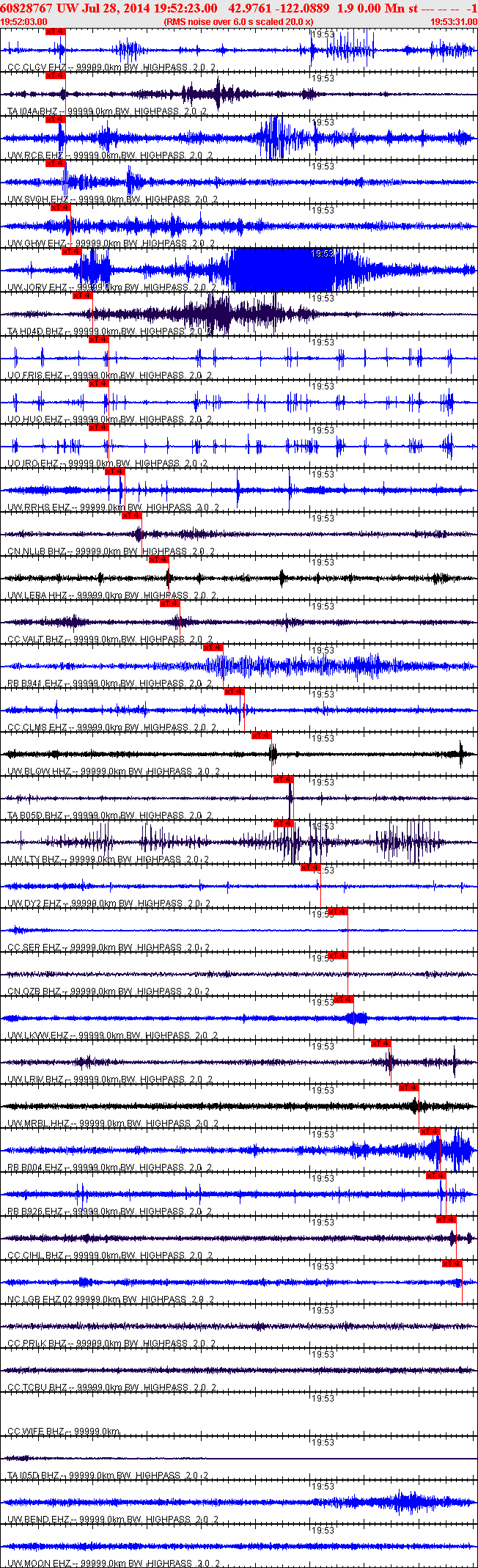Click the pick flag on the CN.OZB trace
The height and width of the screenshot is (1568, 478).
click(338, 956)
